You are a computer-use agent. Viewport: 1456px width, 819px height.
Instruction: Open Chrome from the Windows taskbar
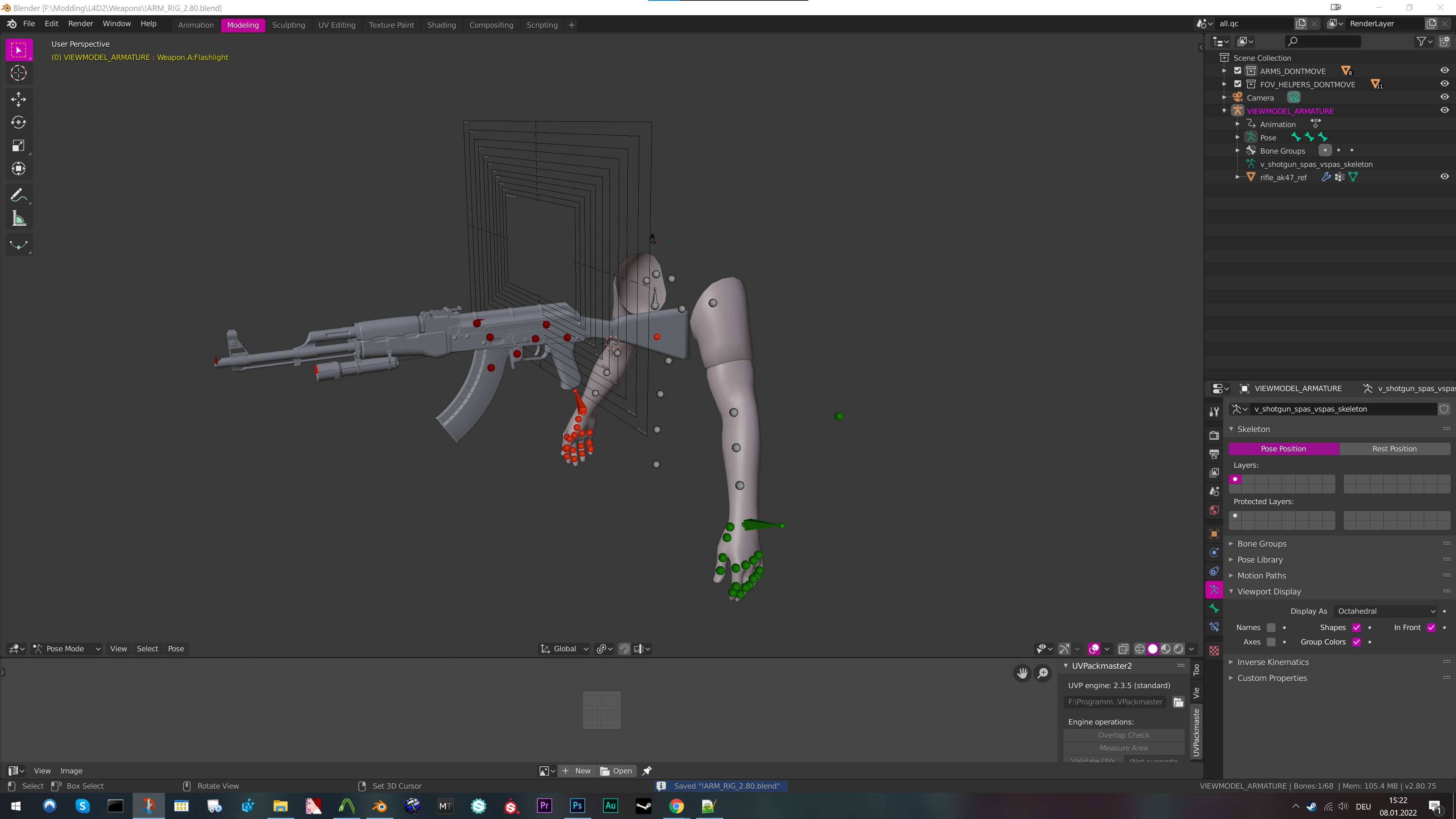tap(676, 806)
